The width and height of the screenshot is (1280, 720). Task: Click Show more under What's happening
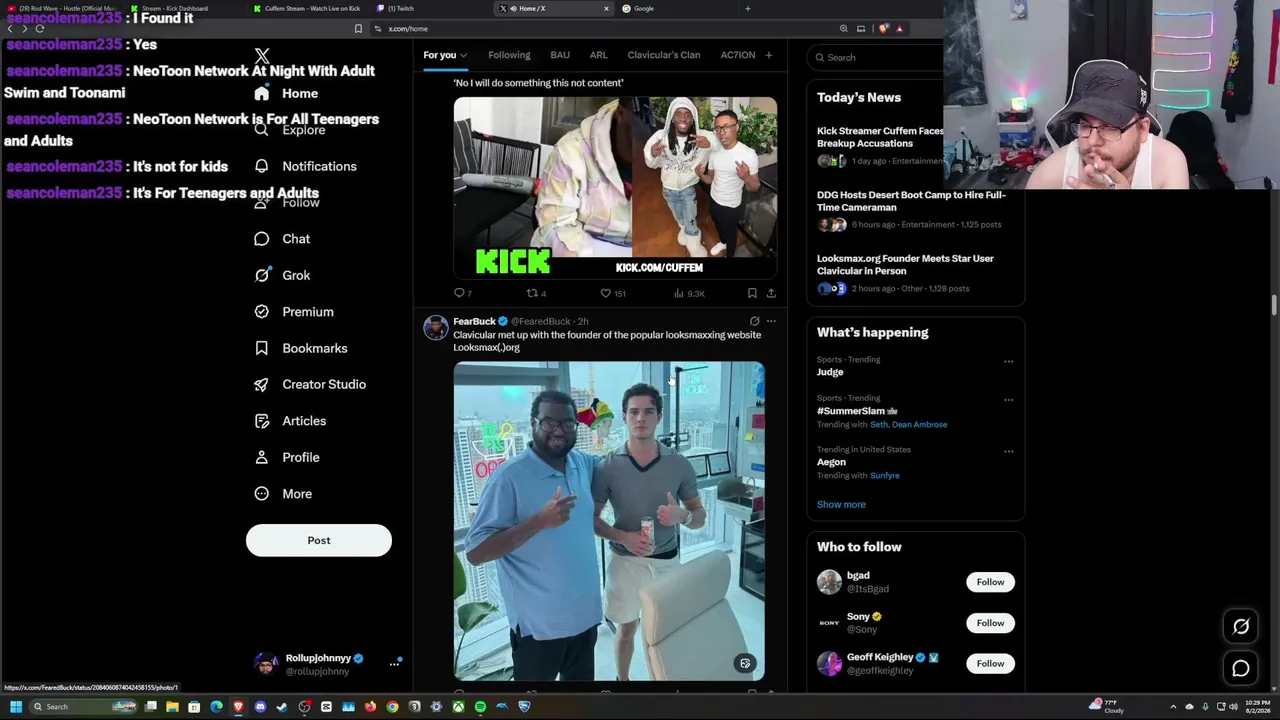[841, 504]
